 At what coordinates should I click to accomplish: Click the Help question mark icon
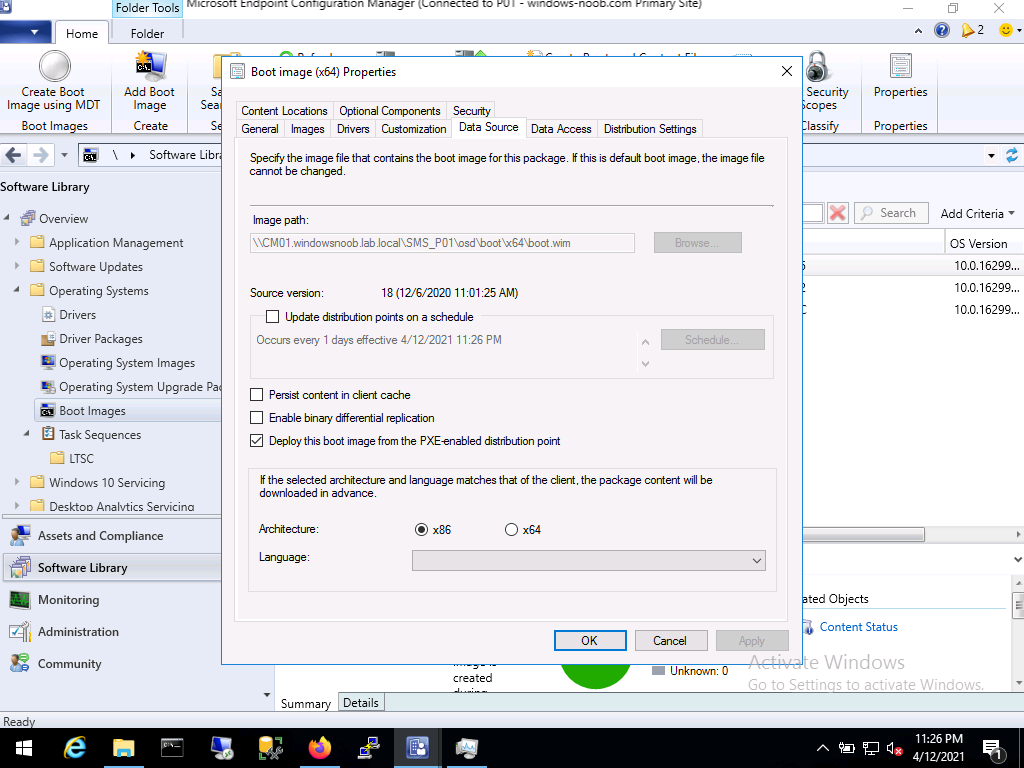pyautogui.click(x=942, y=30)
